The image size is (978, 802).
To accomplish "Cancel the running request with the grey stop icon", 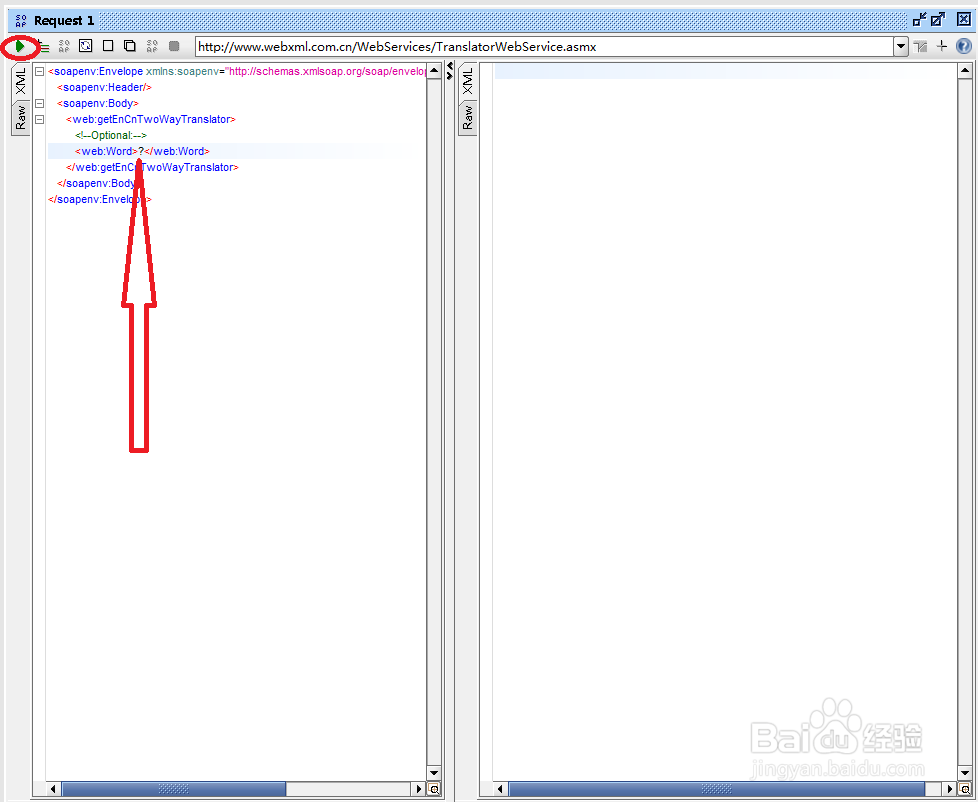I will (174, 46).
